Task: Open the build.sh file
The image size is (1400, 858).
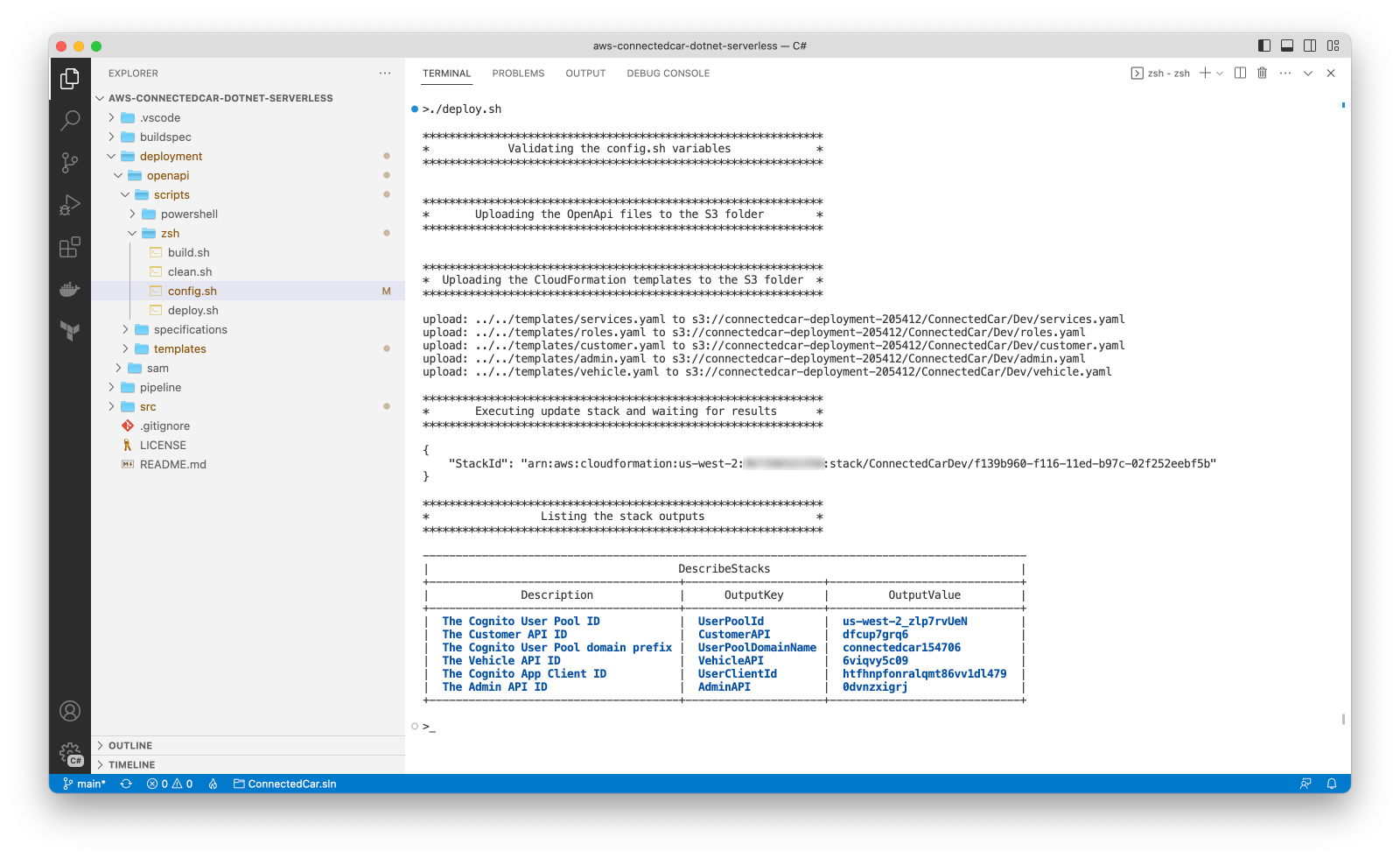Action: pos(248,252)
